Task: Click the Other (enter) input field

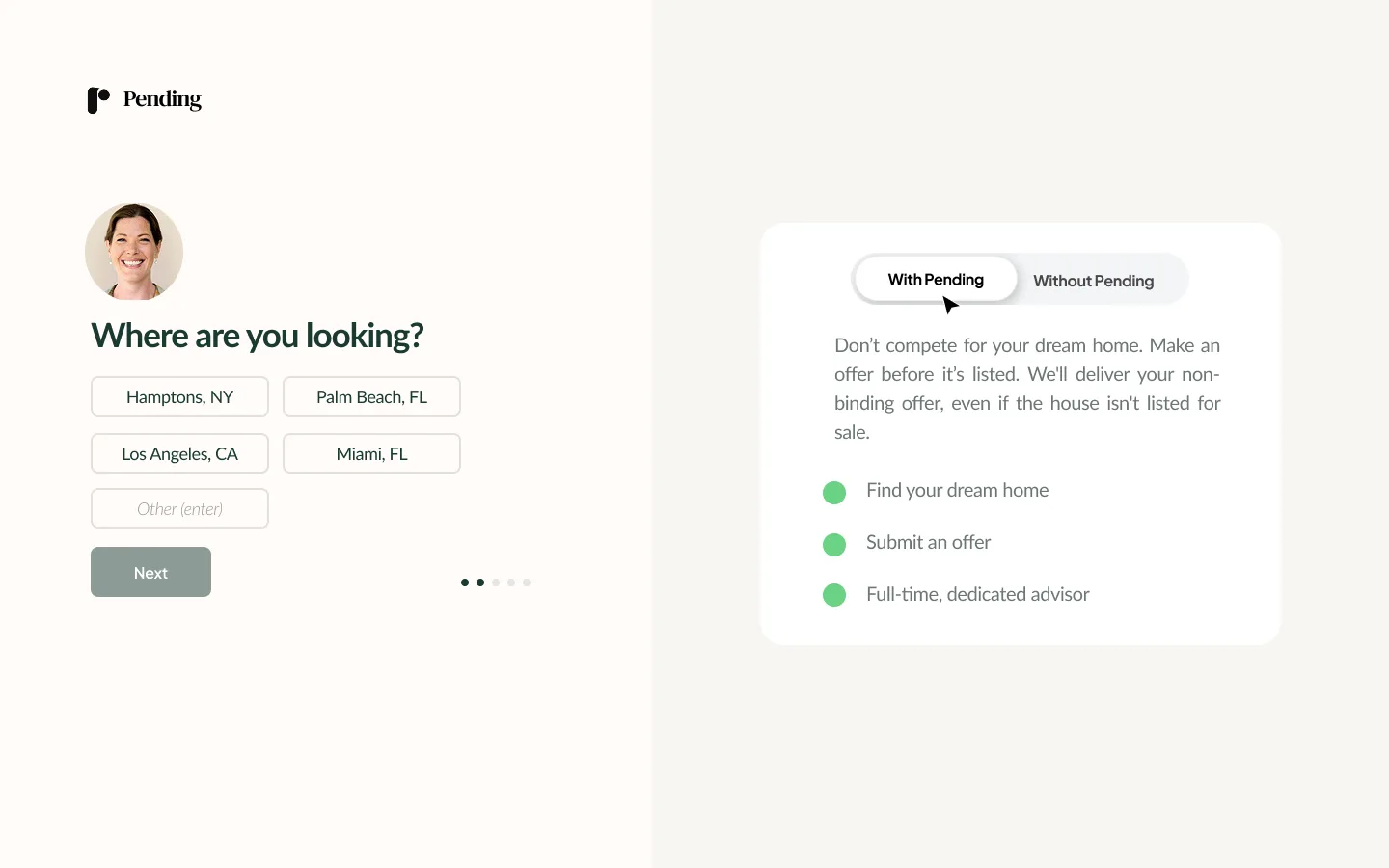Action: tap(179, 508)
